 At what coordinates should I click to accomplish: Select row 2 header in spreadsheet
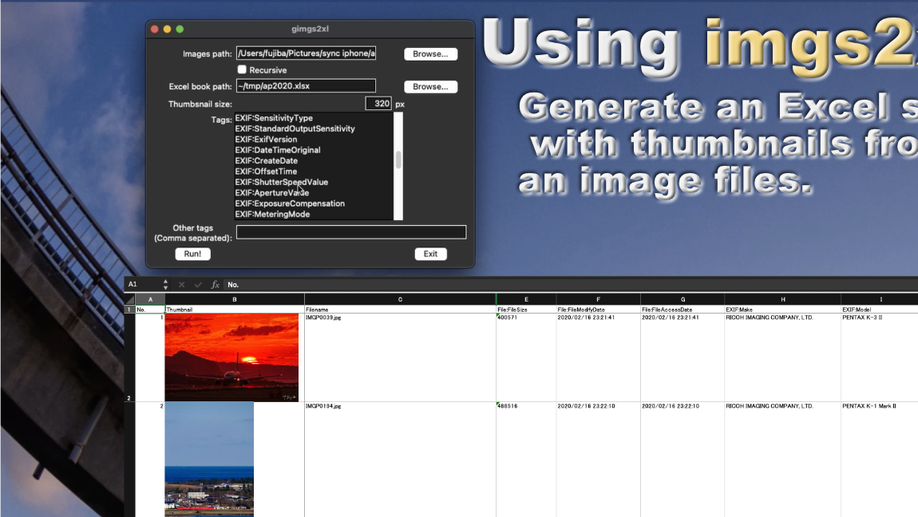[129, 358]
